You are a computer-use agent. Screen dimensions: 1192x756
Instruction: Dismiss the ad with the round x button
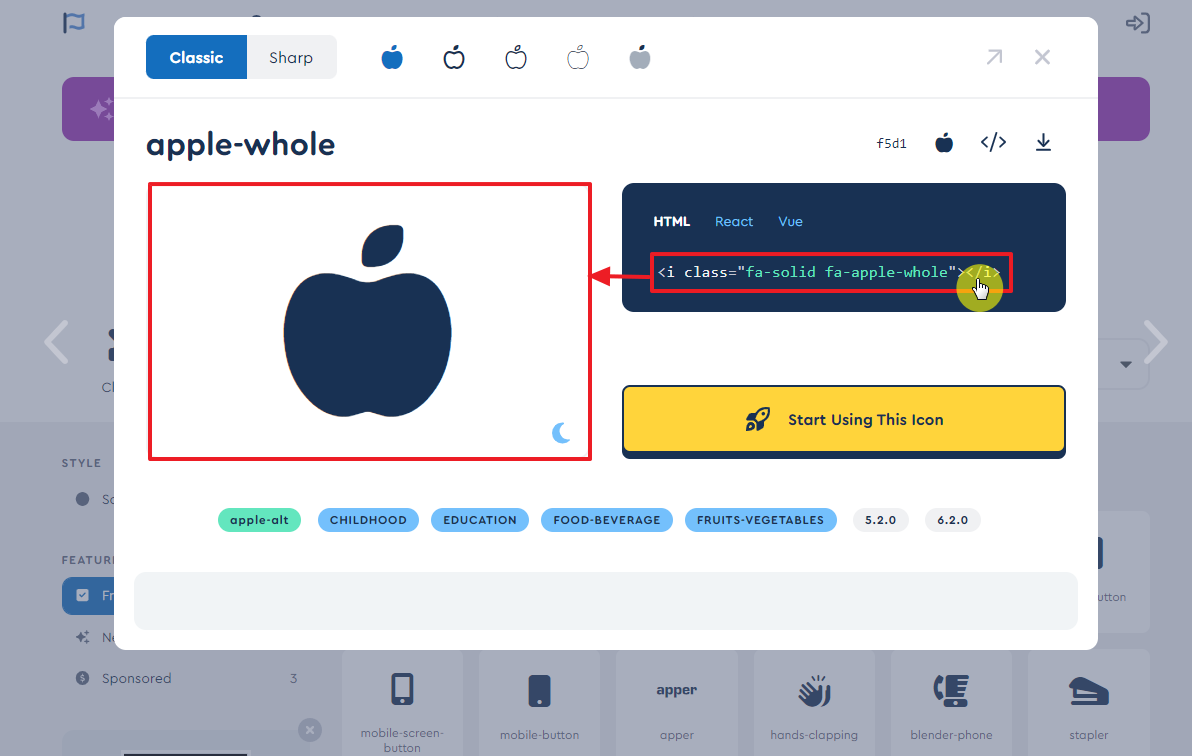pyautogui.click(x=310, y=730)
